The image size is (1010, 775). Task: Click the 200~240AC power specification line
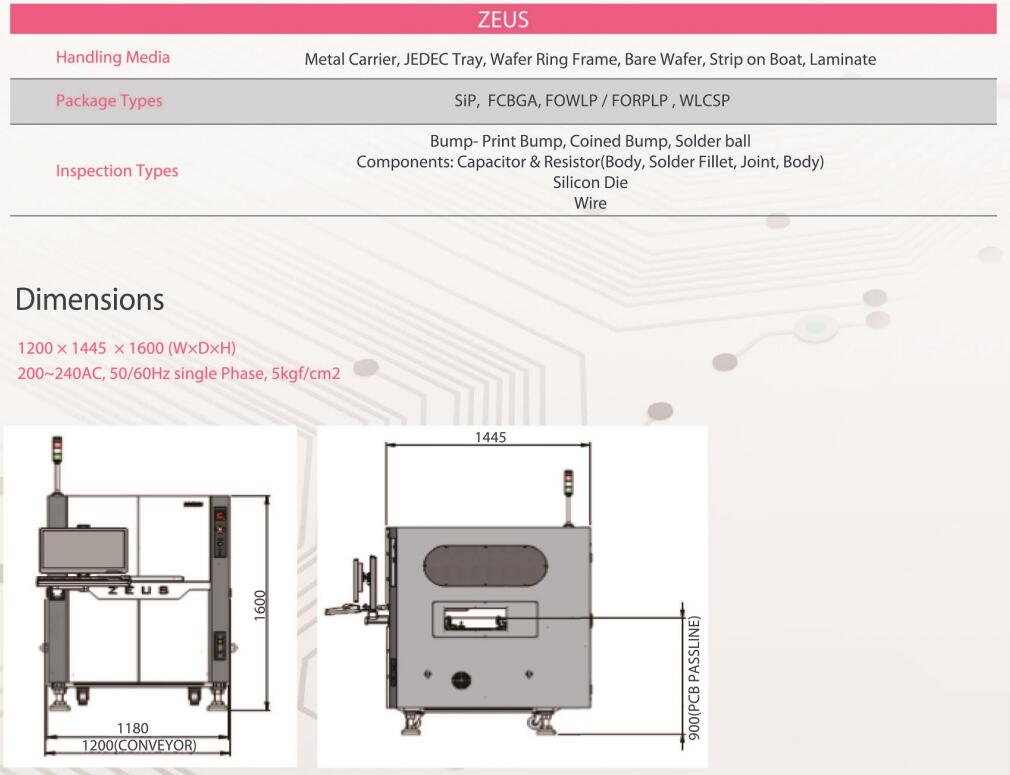(x=178, y=374)
